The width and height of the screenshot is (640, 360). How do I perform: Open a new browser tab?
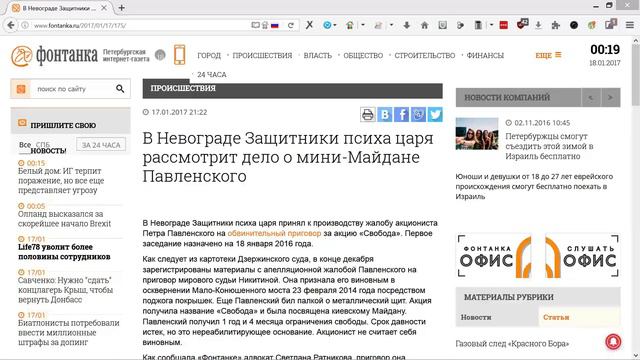pyautogui.click(x=121, y=7)
